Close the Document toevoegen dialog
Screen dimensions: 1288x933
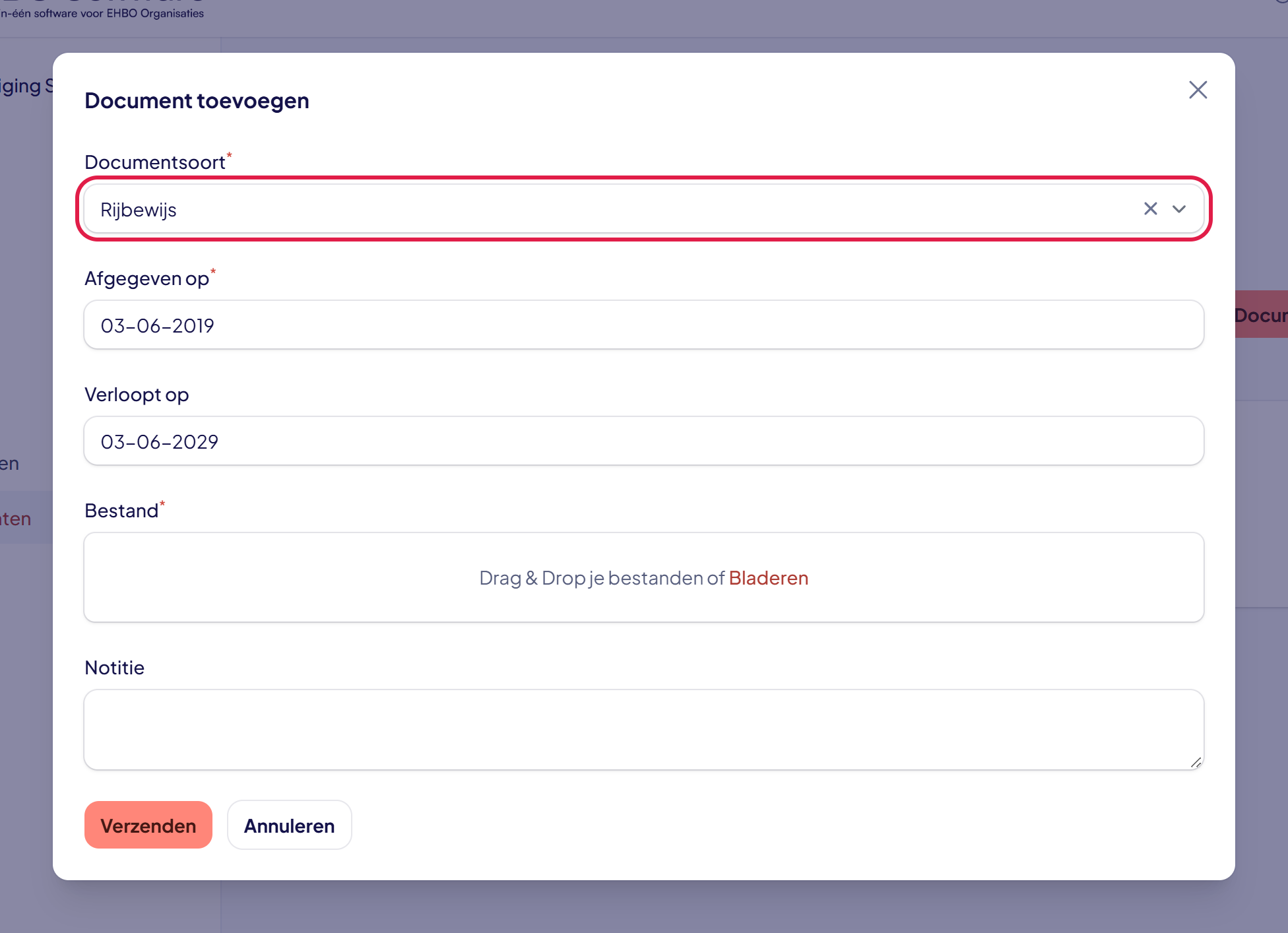1198,90
